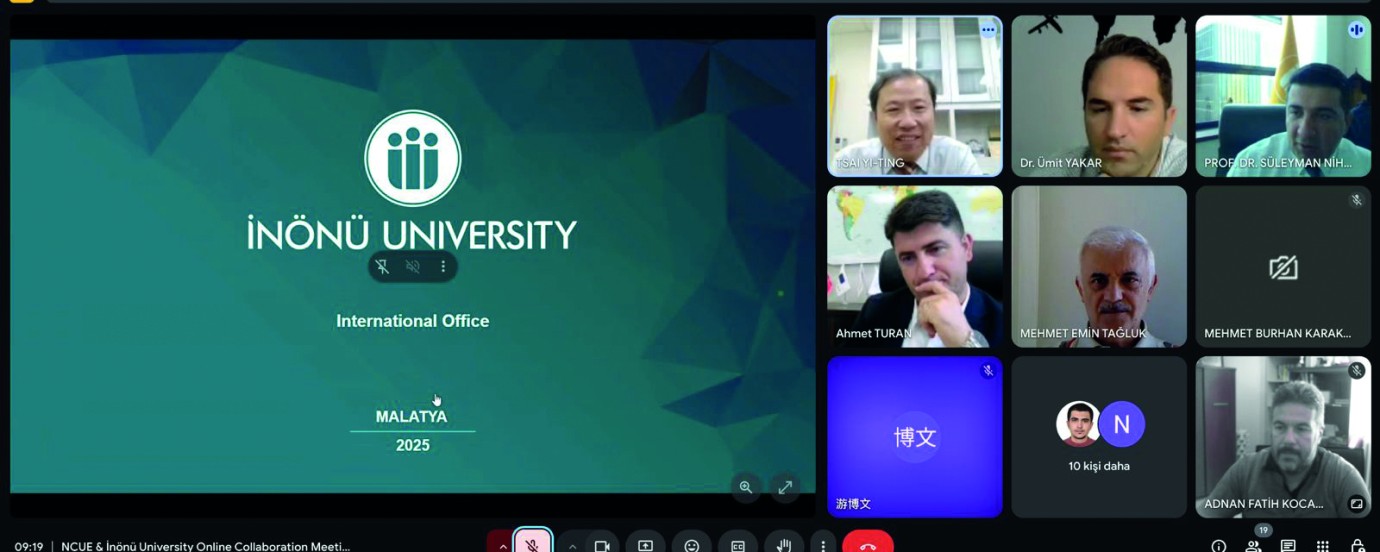Open host controls lock icon
The width and height of the screenshot is (1380, 552).
(1357, 546)
